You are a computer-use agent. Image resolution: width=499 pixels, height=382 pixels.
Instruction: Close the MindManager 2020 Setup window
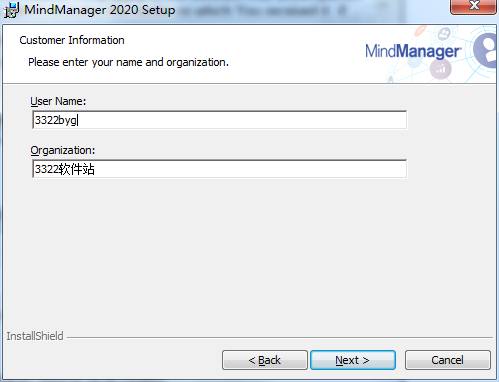click(473, 6)
